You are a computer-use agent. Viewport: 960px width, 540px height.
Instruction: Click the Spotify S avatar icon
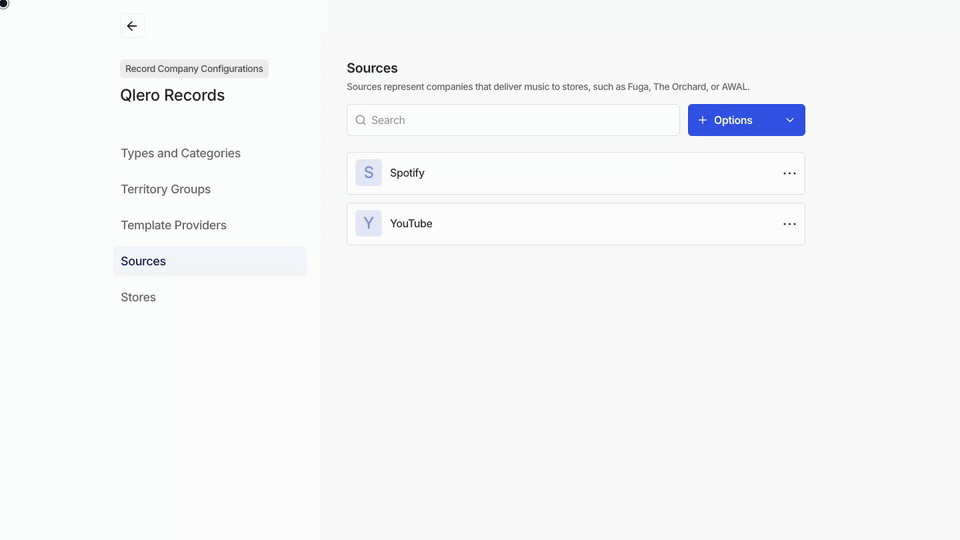point(369,173)
